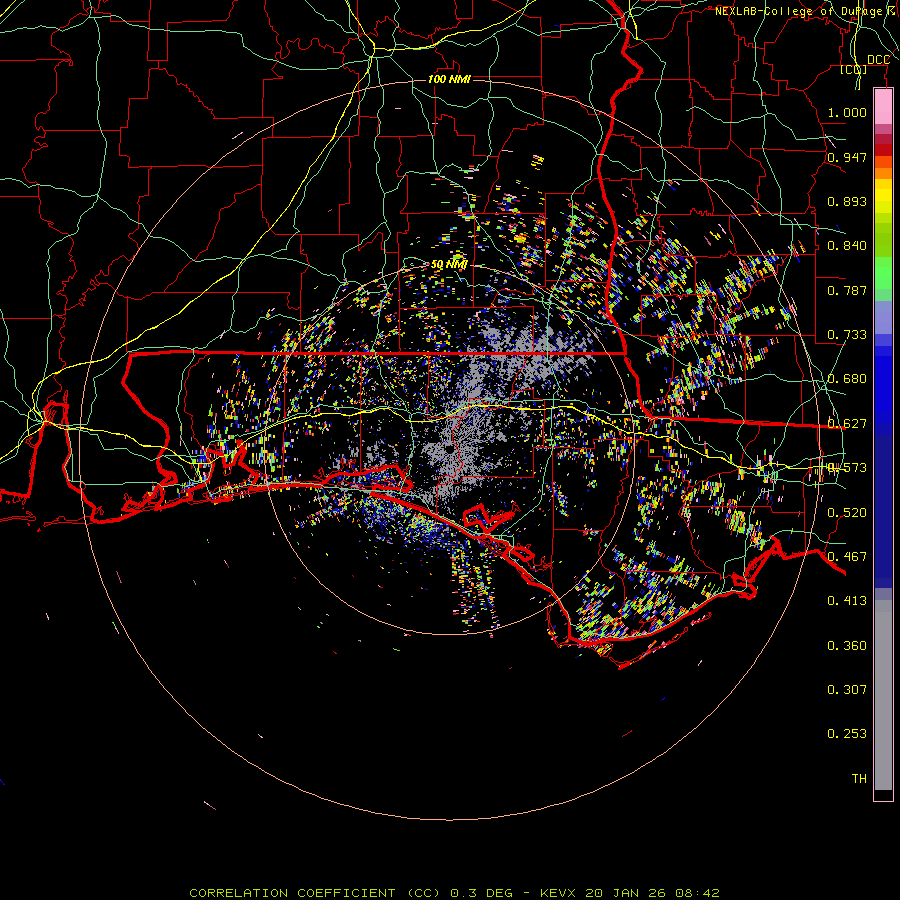The image size is (900, 900).
Task: Click the red segment of the color bar
Action: pyautogui.click(x=883, y=150)
